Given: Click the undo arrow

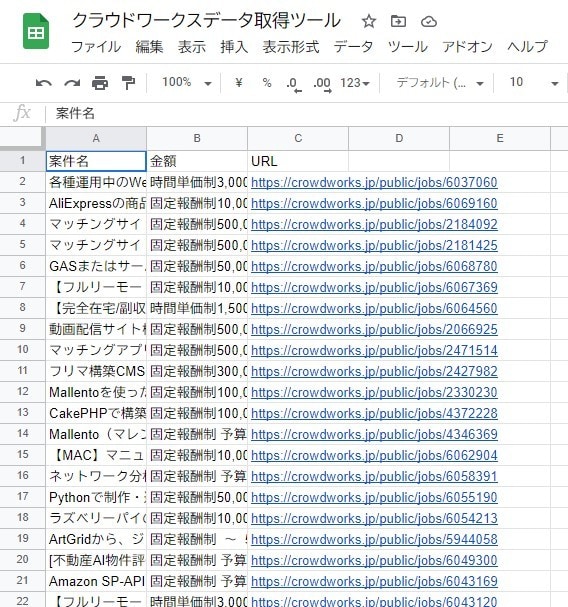Looking at the screenshot, I should tap(43, 83).
